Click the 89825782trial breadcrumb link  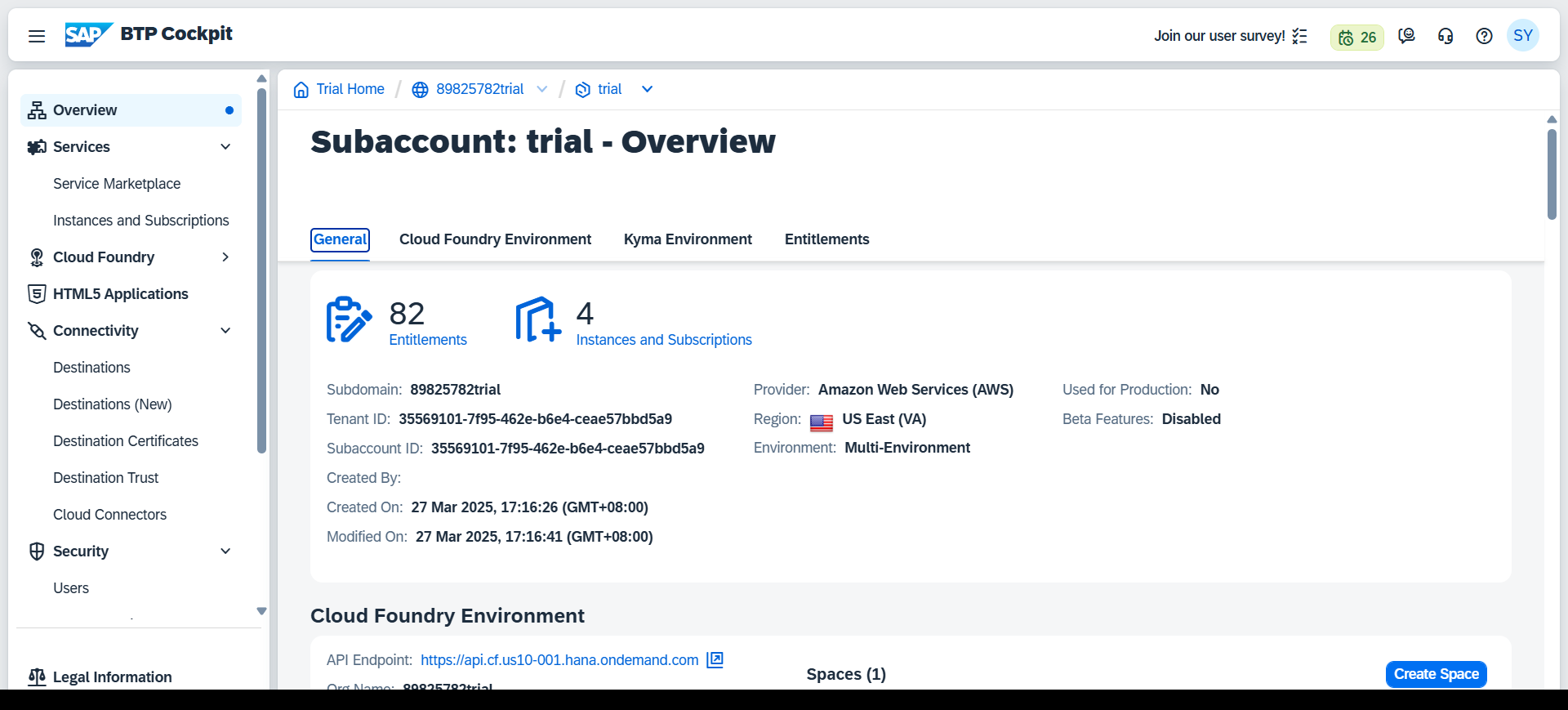[480, 89]
